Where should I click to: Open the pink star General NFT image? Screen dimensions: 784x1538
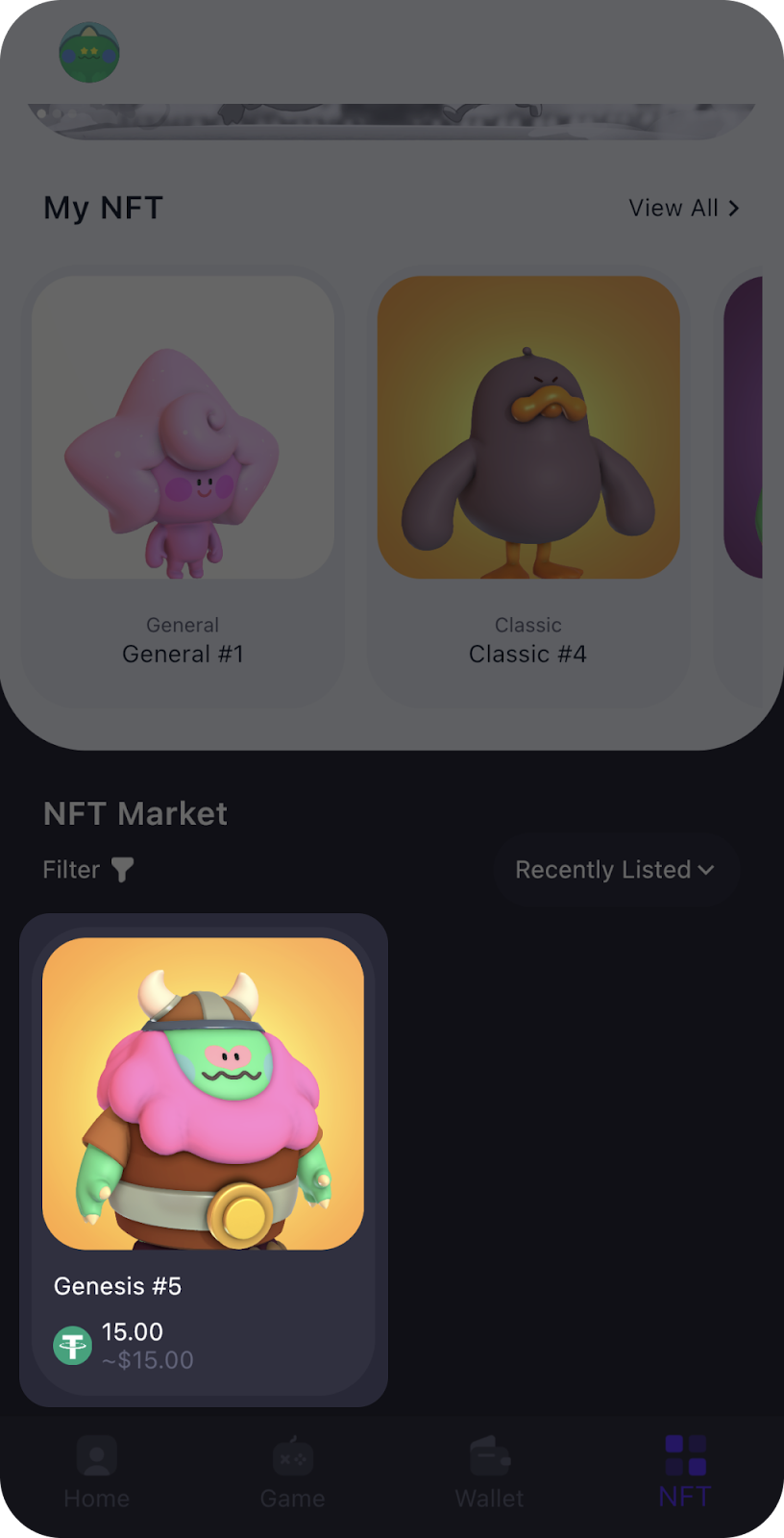coord(184,428)
